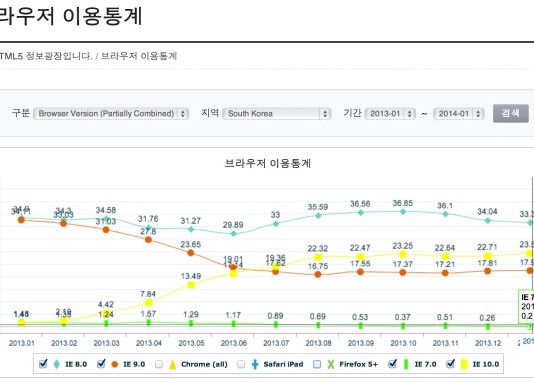Open the 2014-01 end period dropdown
Screen dimensions: 534x383
coord(459,113)
